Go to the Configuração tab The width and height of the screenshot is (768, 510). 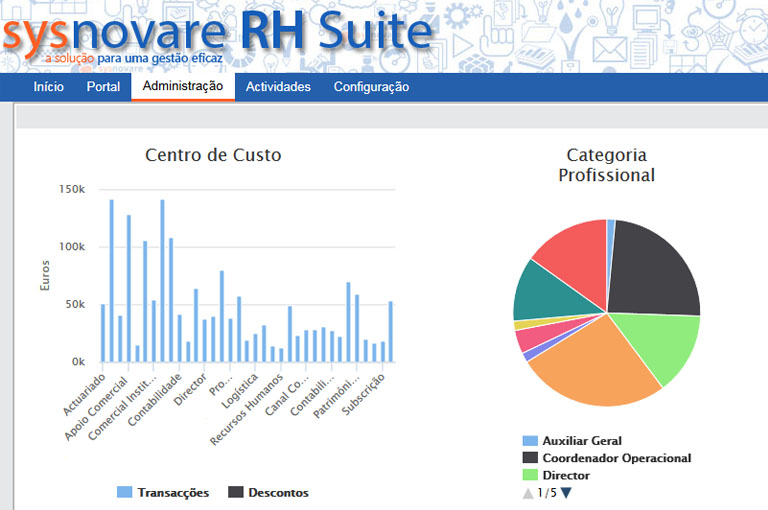point(371,87)
